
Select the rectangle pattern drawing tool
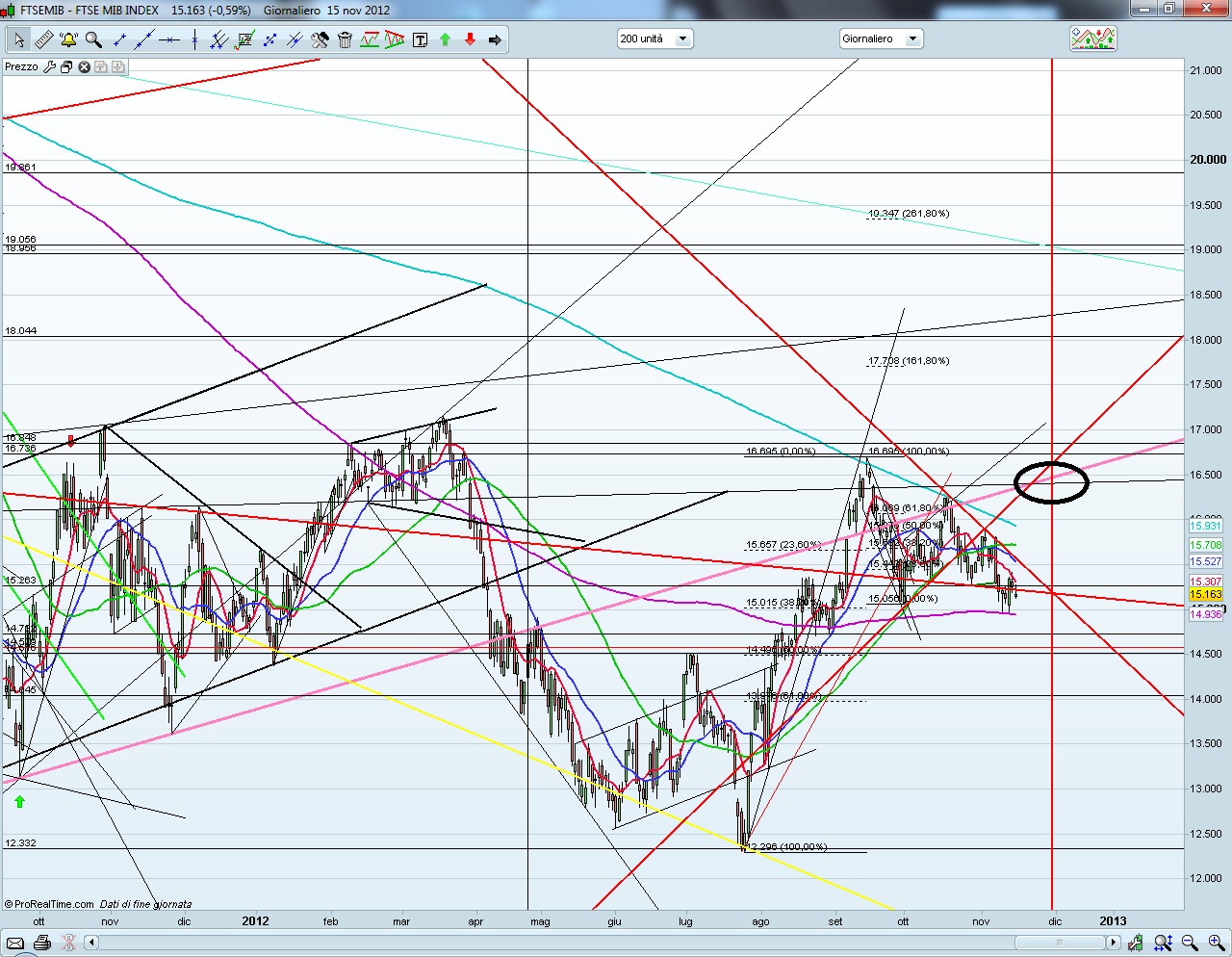[x=370, y=39]
